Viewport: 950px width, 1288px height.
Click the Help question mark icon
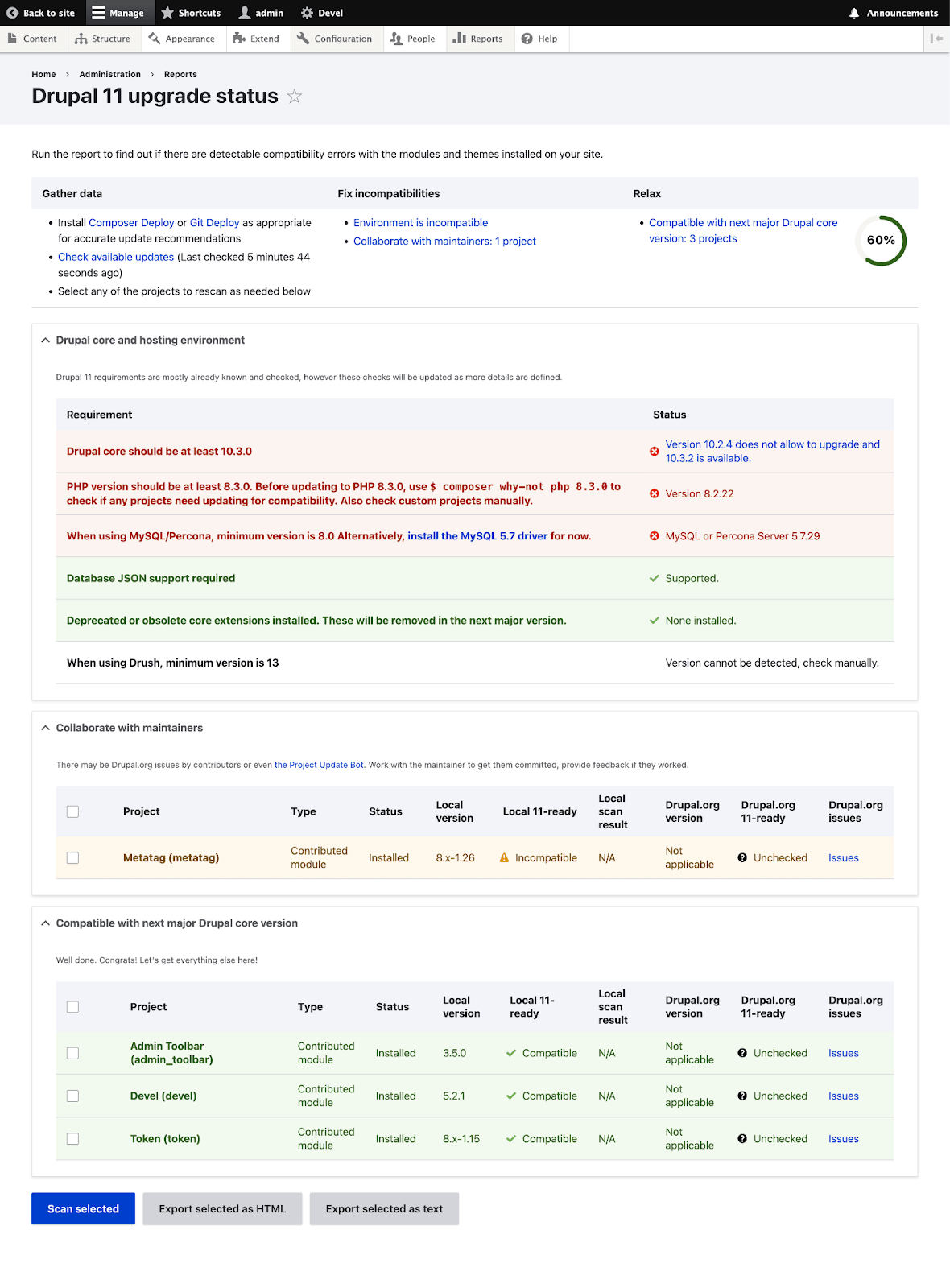click(x=527, y=39)
